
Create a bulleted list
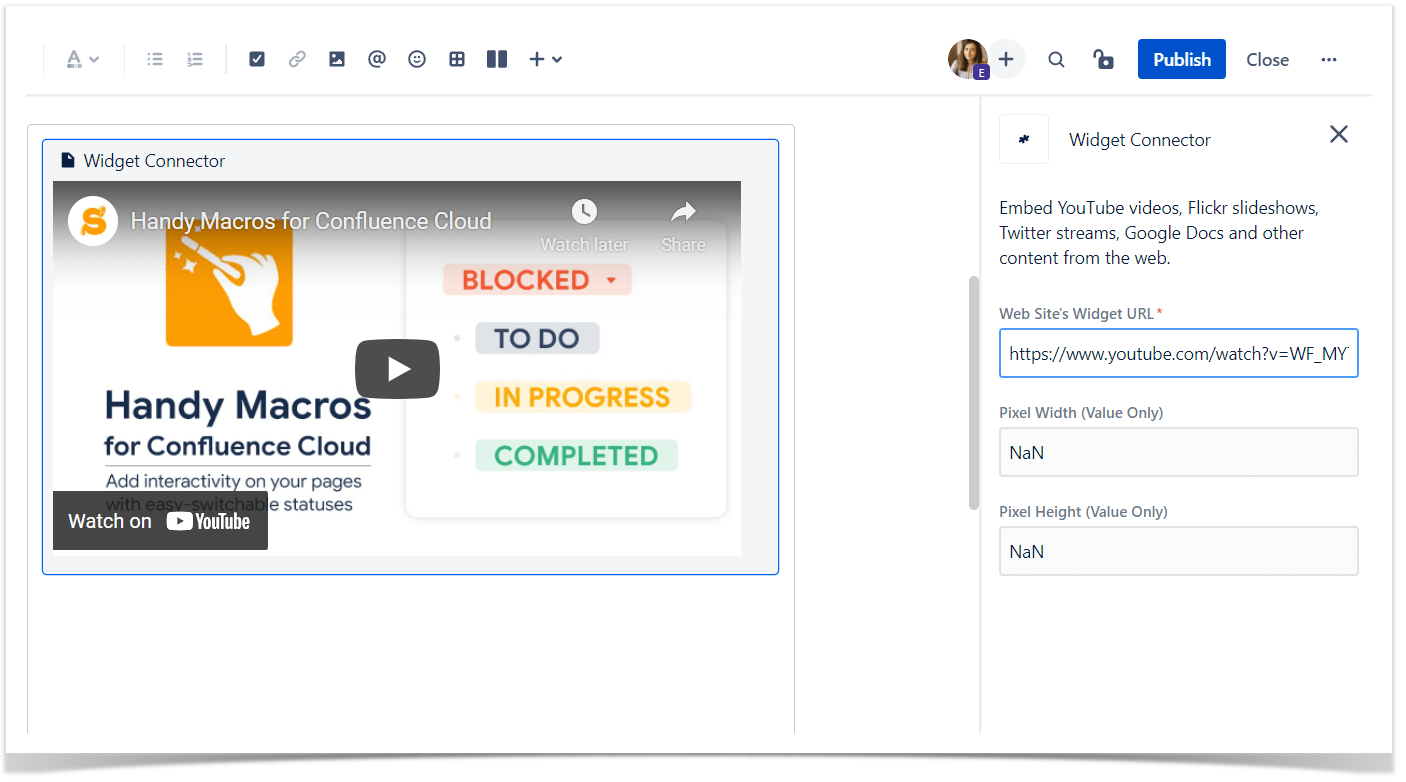[155, 59]
